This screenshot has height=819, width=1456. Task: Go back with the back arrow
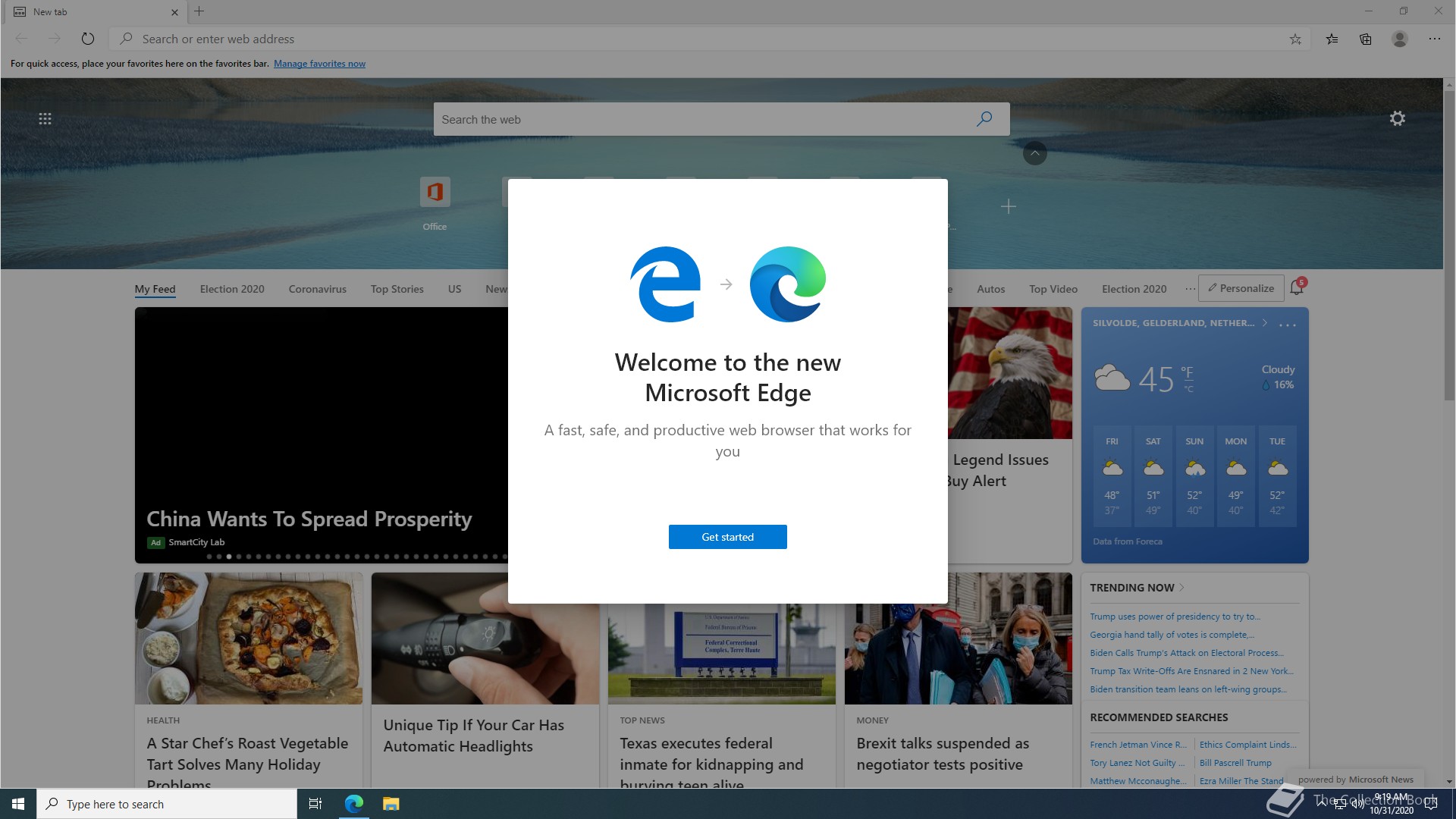[21, 39]
